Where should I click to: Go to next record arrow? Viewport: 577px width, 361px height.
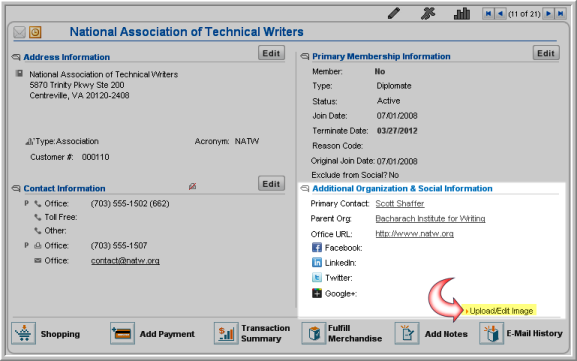click(548, 14)
